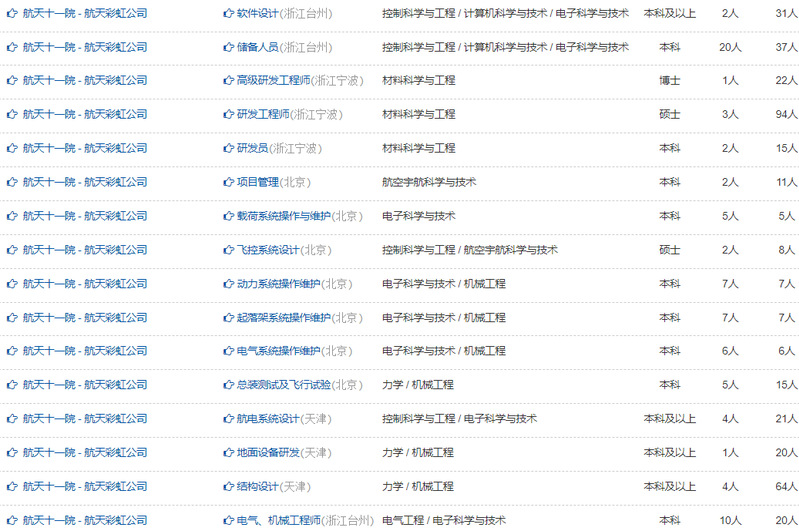Select the 37人 applicant count

point(786,47)
